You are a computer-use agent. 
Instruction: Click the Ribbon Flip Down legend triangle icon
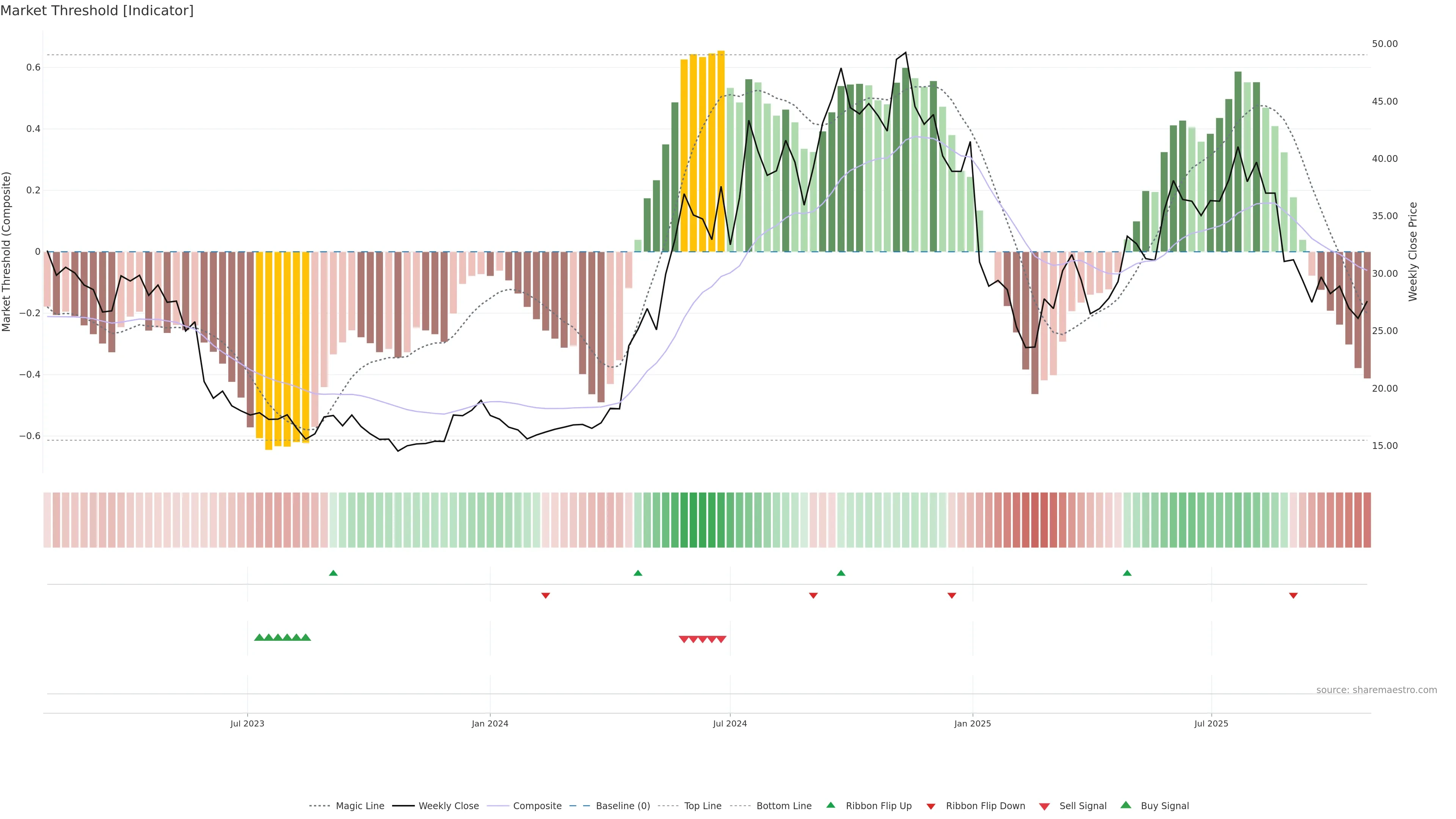pos(931,806)
